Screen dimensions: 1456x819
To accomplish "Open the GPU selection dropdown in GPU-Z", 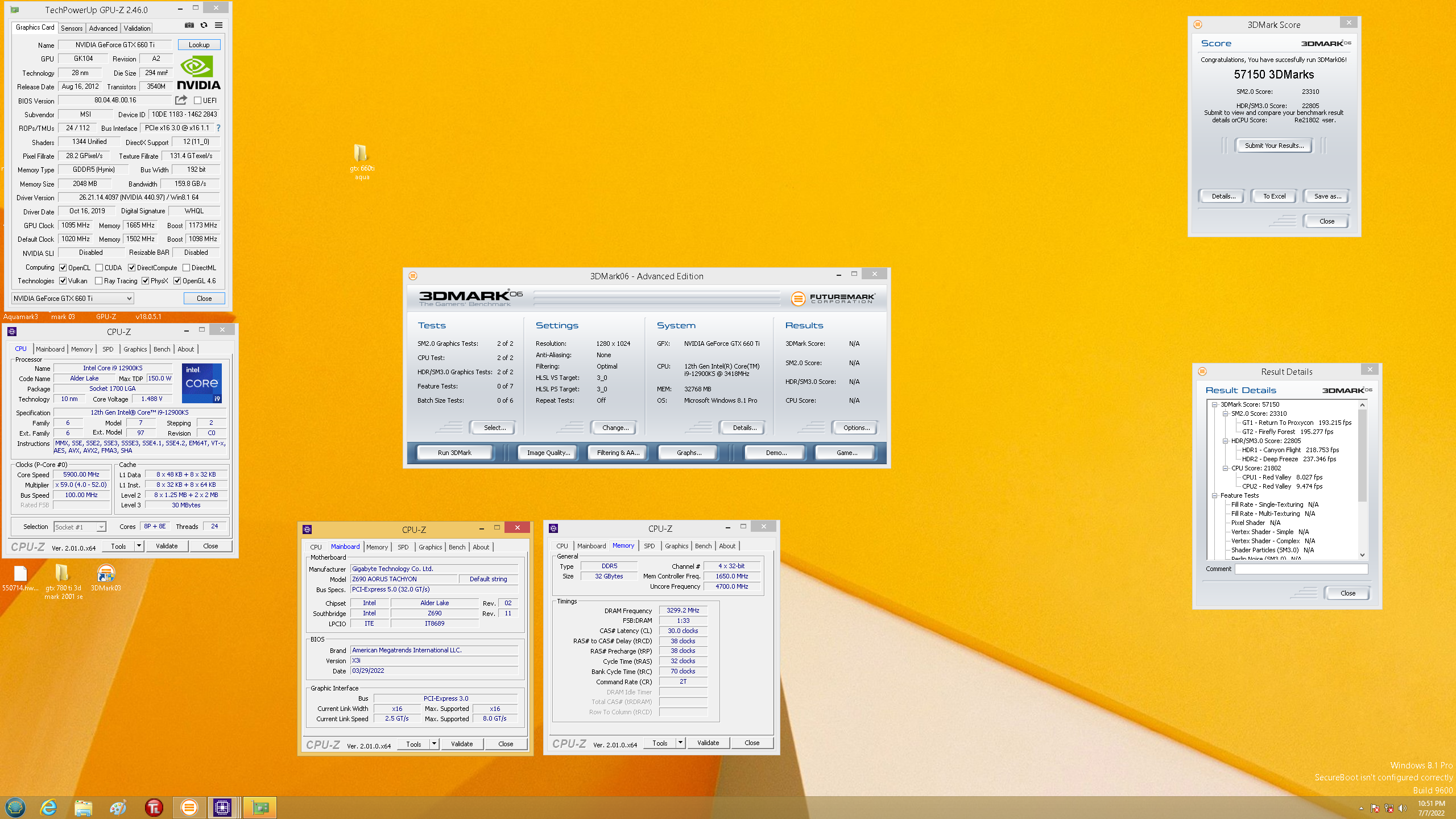I will (73, 298).
